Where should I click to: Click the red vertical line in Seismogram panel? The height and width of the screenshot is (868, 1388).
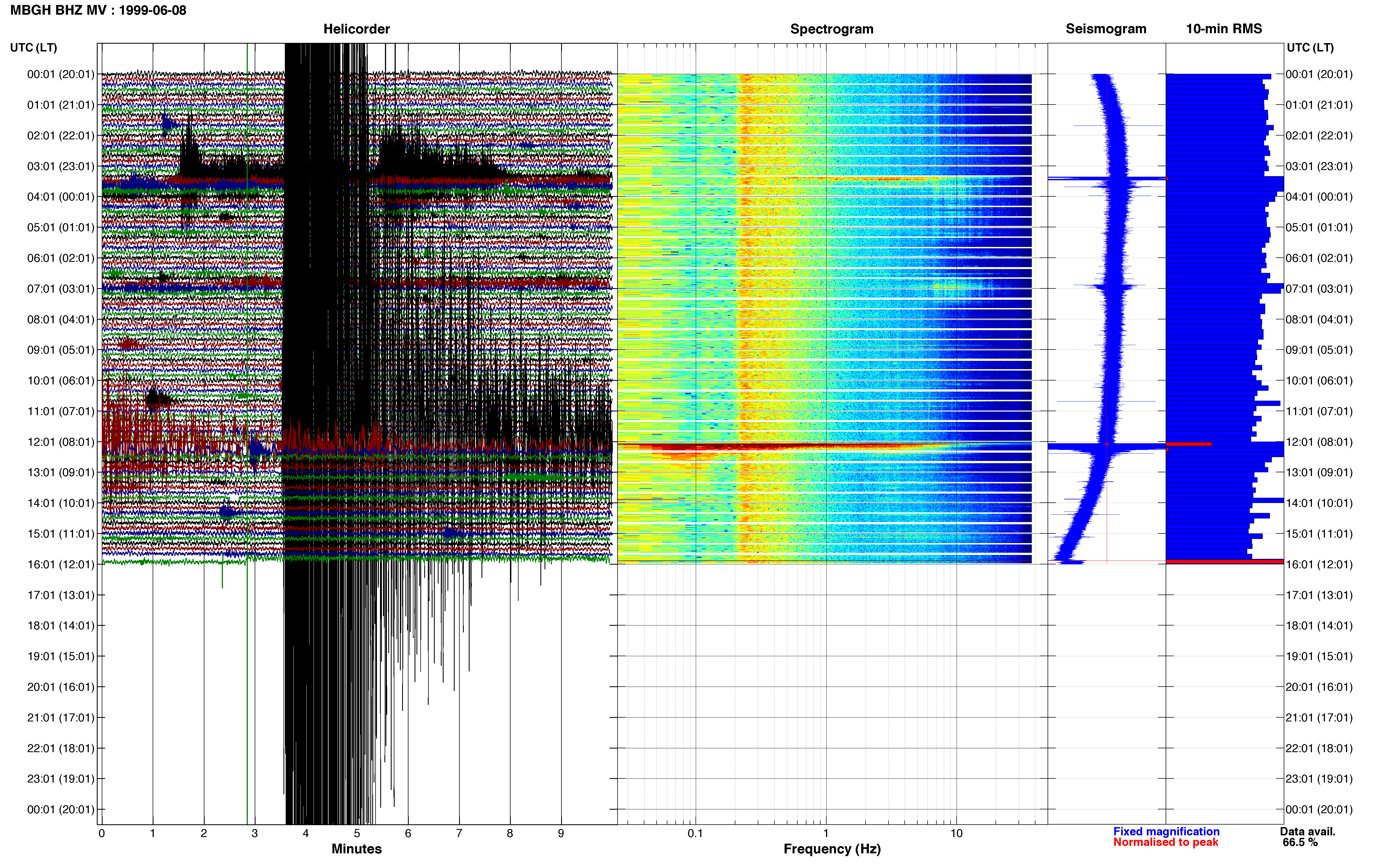[x=1107, y=319]
